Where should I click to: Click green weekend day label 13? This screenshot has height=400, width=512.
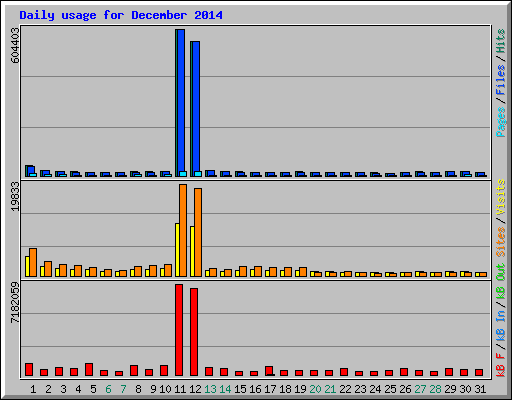[210, 389]
